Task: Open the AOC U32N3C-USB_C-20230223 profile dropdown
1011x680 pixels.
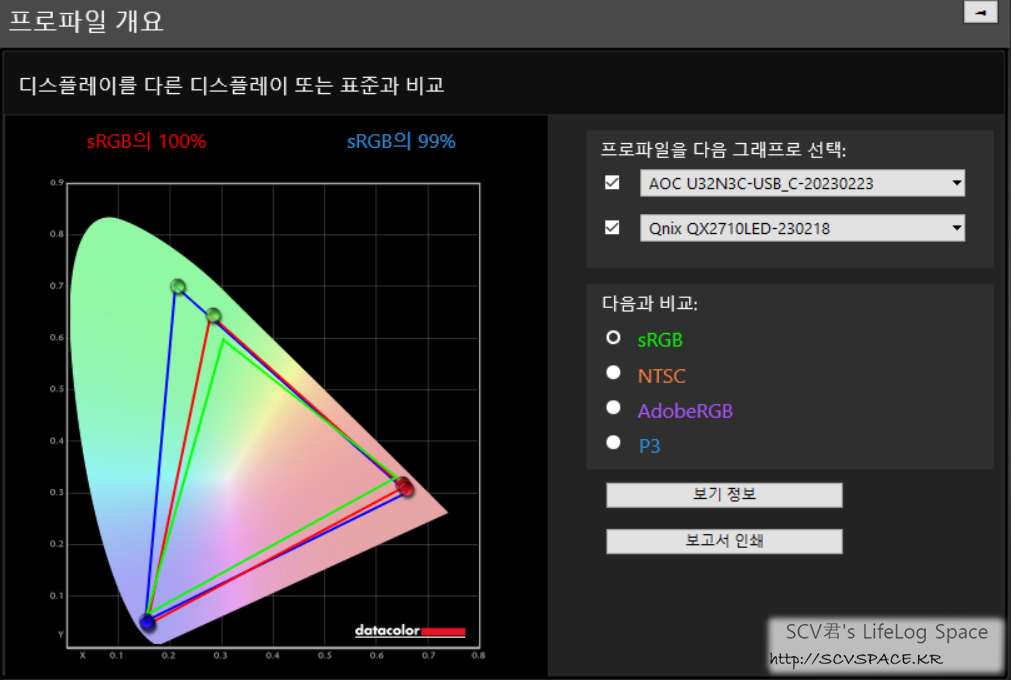Action: 802,183
